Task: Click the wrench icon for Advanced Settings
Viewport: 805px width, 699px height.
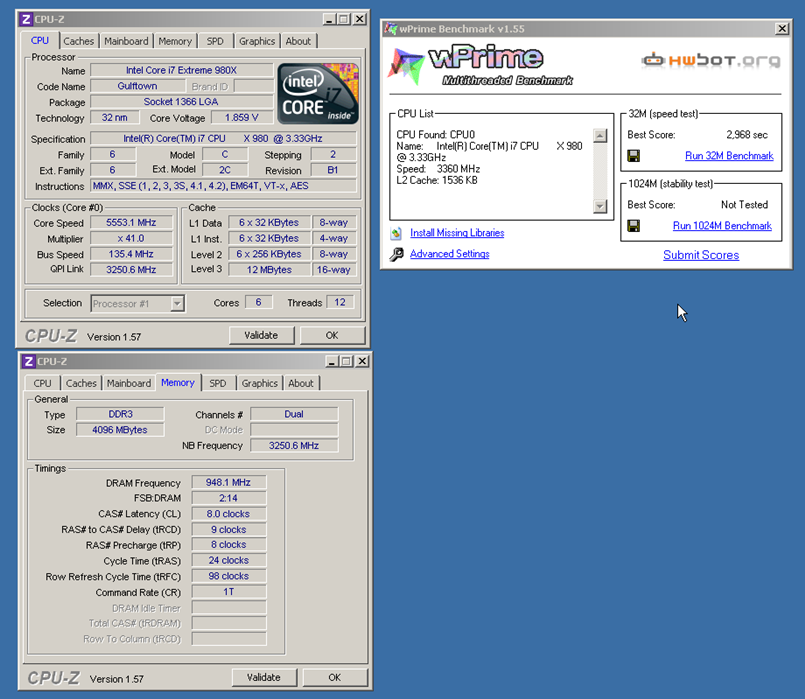Action: [396, 254]
